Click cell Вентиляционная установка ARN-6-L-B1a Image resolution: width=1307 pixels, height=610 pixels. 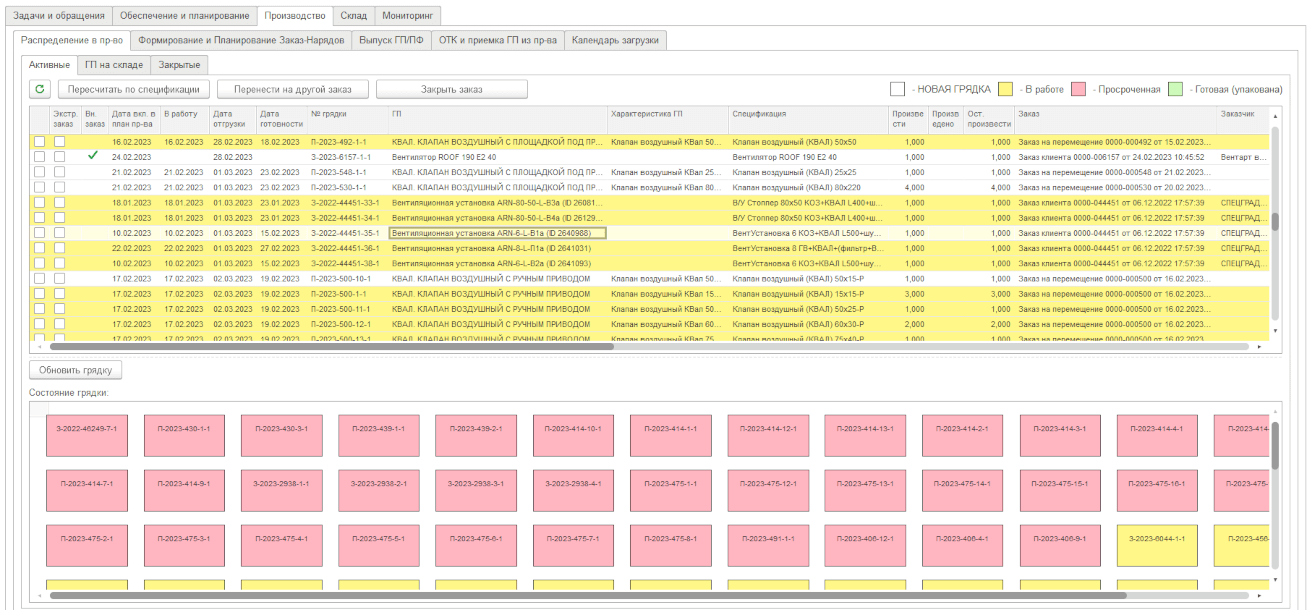point(497,233)
